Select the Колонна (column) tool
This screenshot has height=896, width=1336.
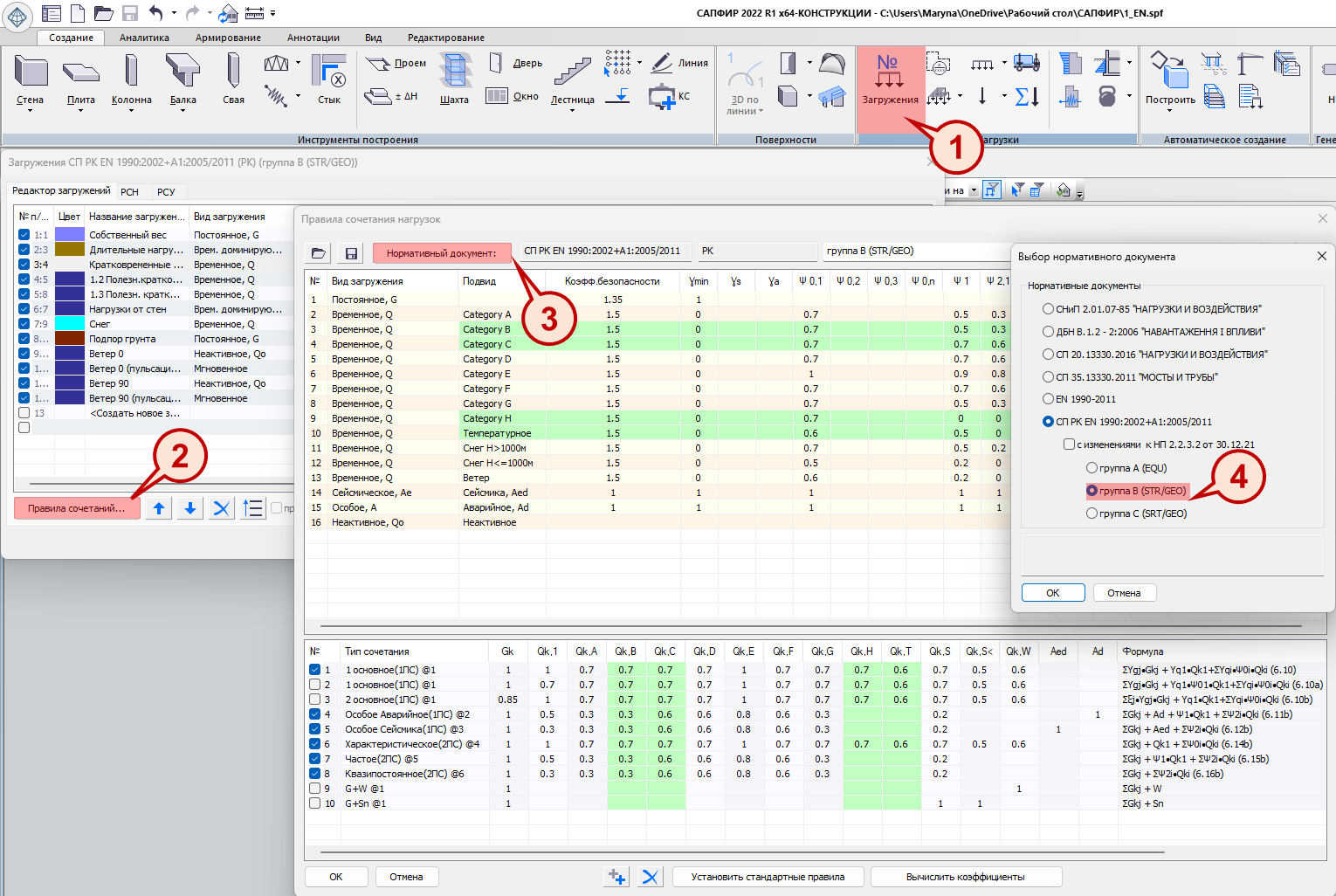131,72
